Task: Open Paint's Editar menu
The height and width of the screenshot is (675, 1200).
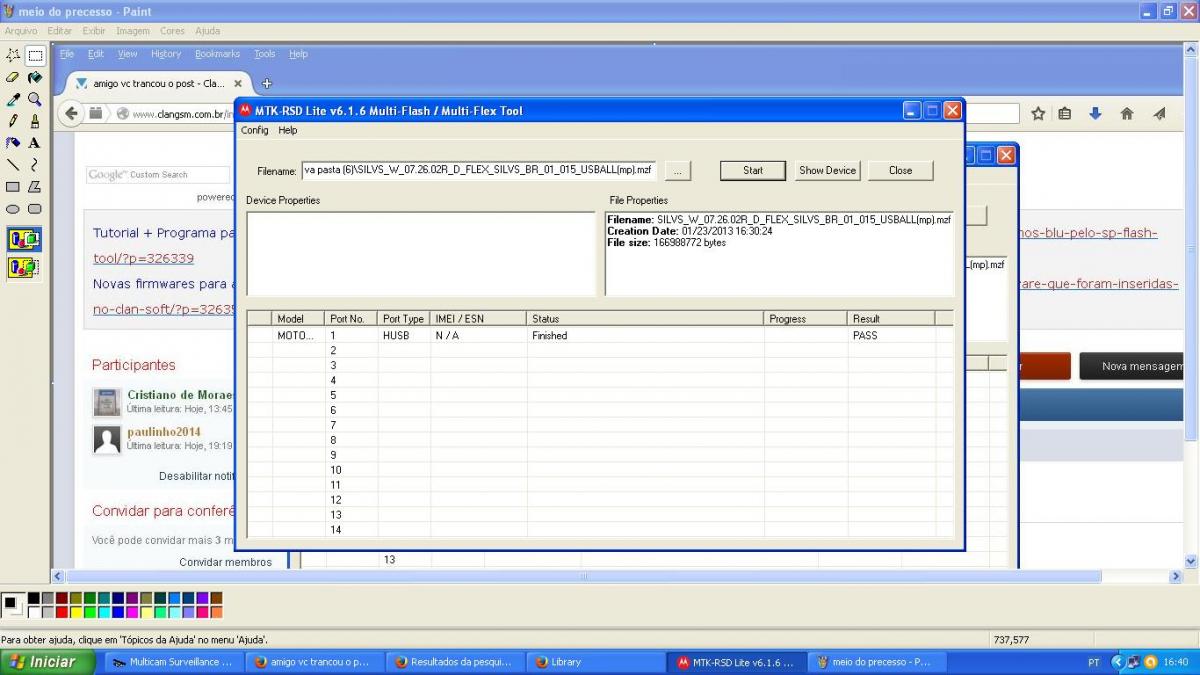Action: point(59,31)
